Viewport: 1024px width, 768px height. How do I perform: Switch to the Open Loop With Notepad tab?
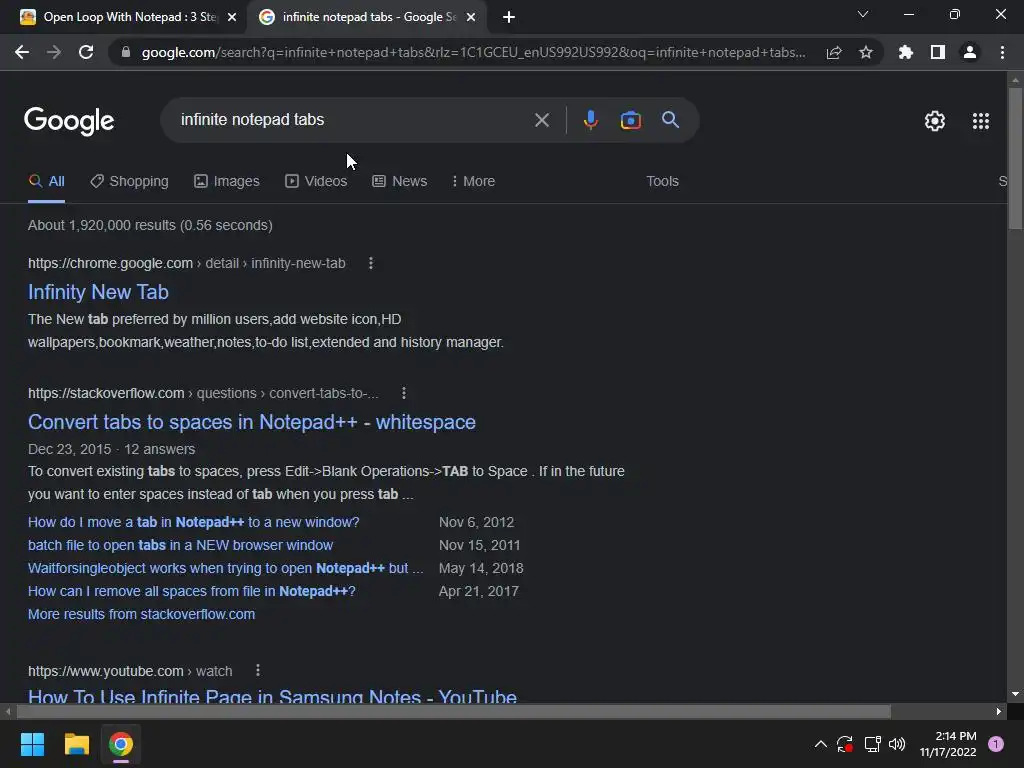pos(129,17)
